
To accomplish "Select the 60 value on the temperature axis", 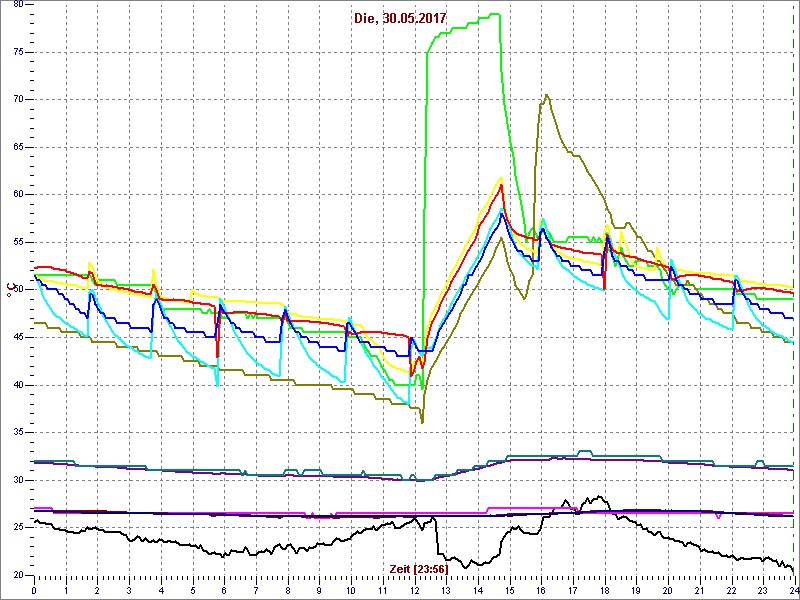I will tap(20, 194).
